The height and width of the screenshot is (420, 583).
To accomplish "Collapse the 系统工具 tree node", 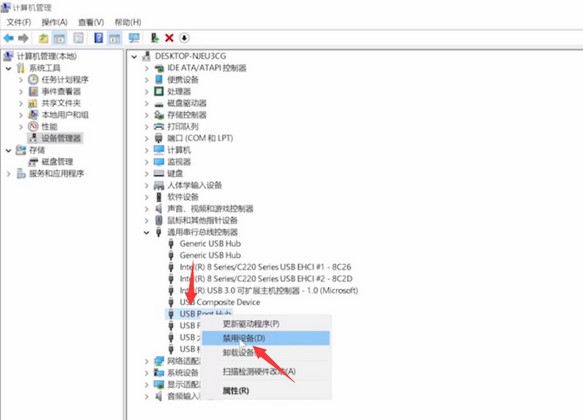I will pyautogui.click(x=9, y=68).
